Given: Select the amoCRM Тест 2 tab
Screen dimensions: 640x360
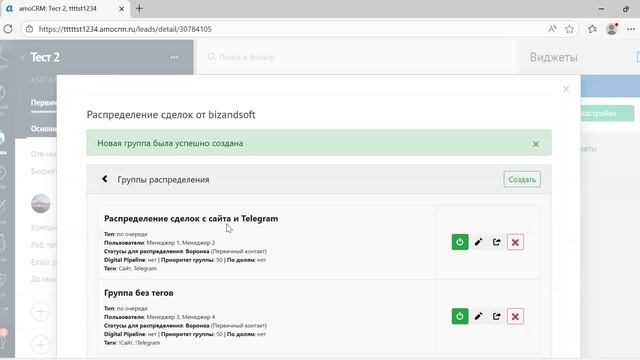Looking at the screenshot, I should pos(64,9).
